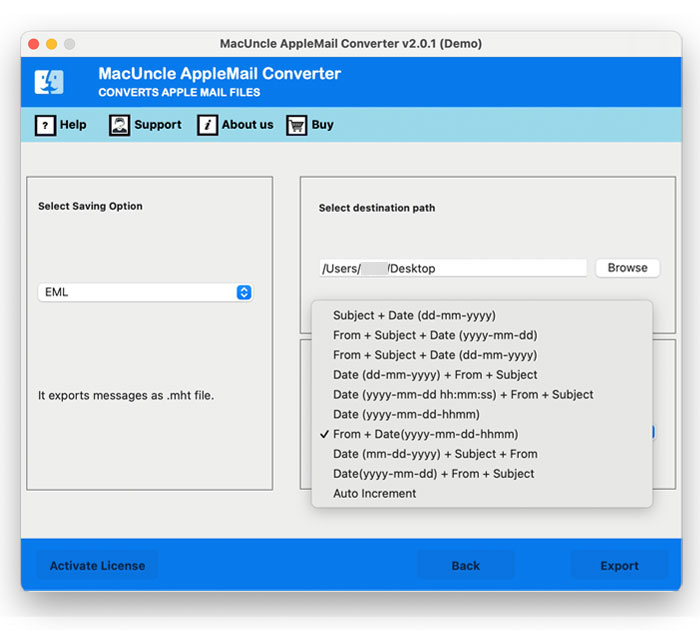Click the Support person icon
Viewport: 700px width, 630px height.
119,125
